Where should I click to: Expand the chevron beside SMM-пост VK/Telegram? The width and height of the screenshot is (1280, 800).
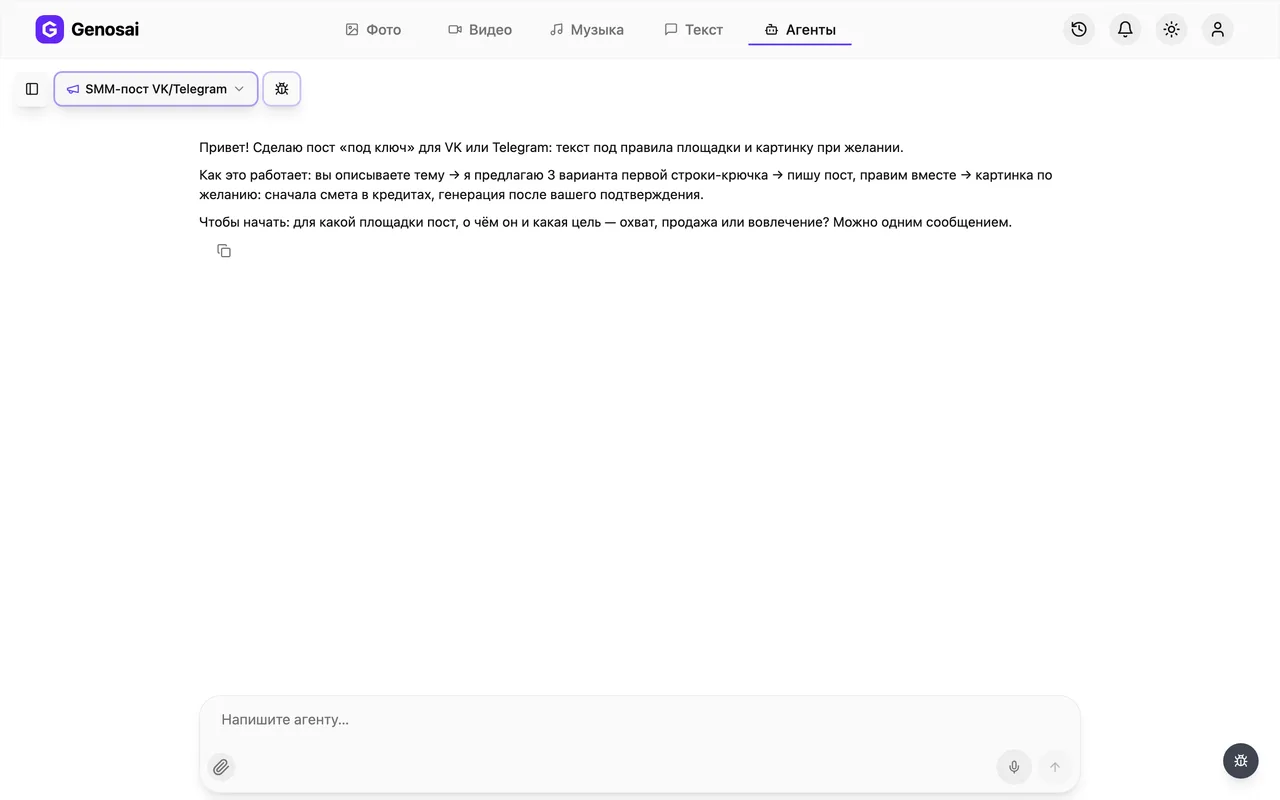point(239,89)
